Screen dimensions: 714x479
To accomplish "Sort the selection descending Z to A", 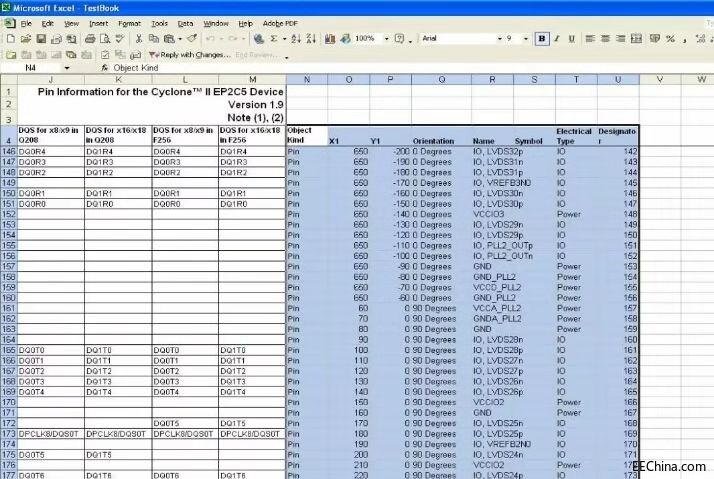I will 311,39.
